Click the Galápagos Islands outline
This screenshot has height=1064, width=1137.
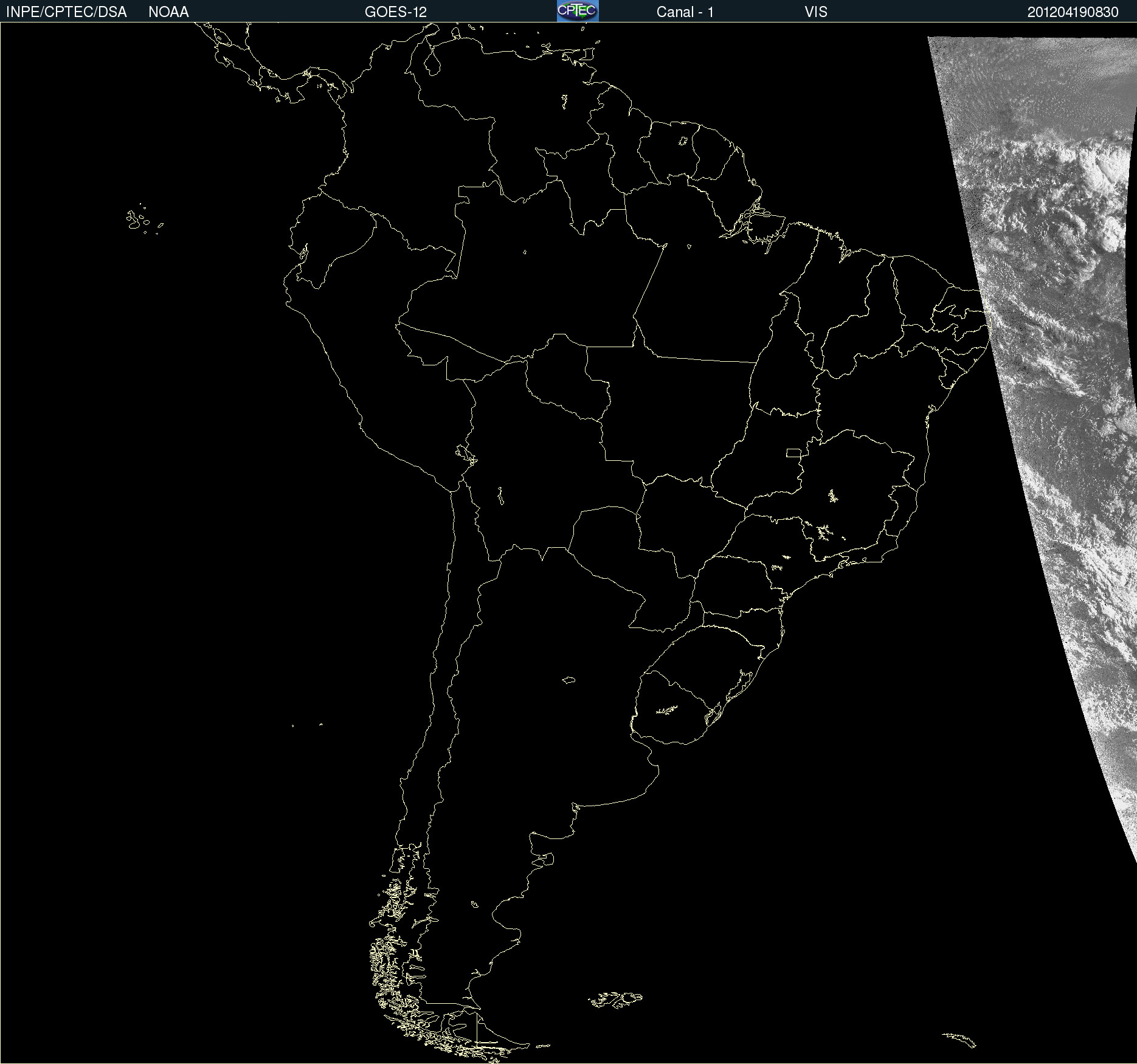pos(143,219)
